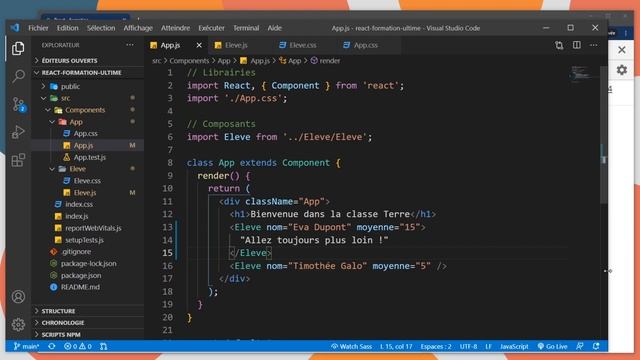Open README.md in the explorer
This screenshot has height=360, width=640.
click(88, 287)
